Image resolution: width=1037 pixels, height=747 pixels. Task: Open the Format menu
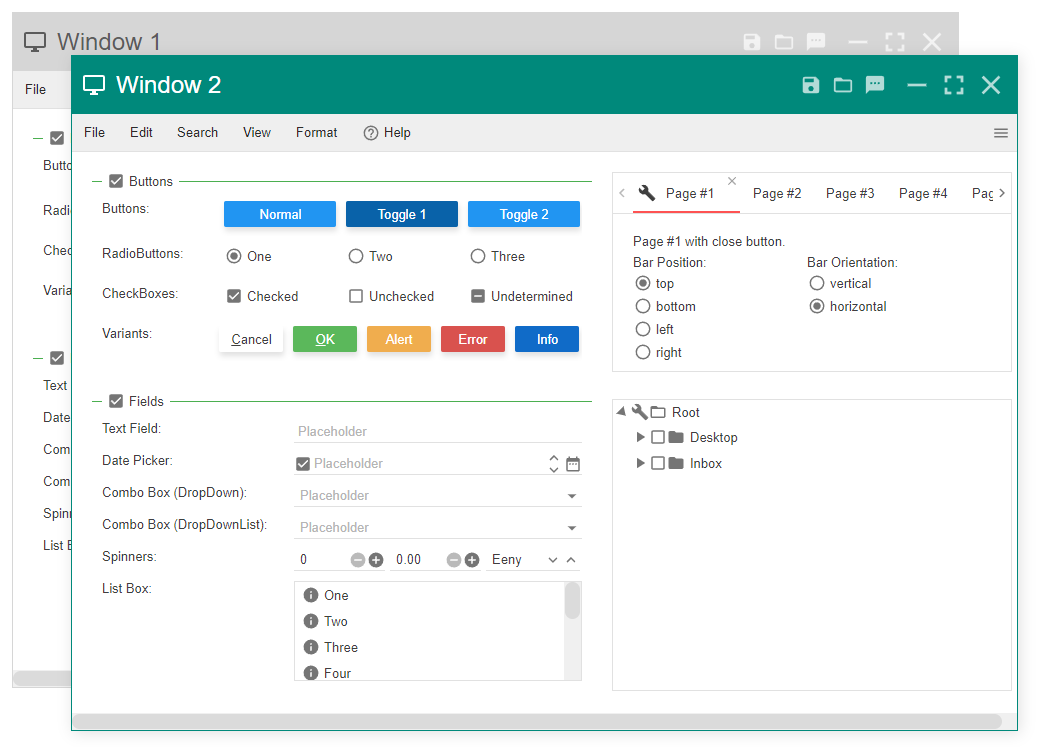click(x=316, y=132)
